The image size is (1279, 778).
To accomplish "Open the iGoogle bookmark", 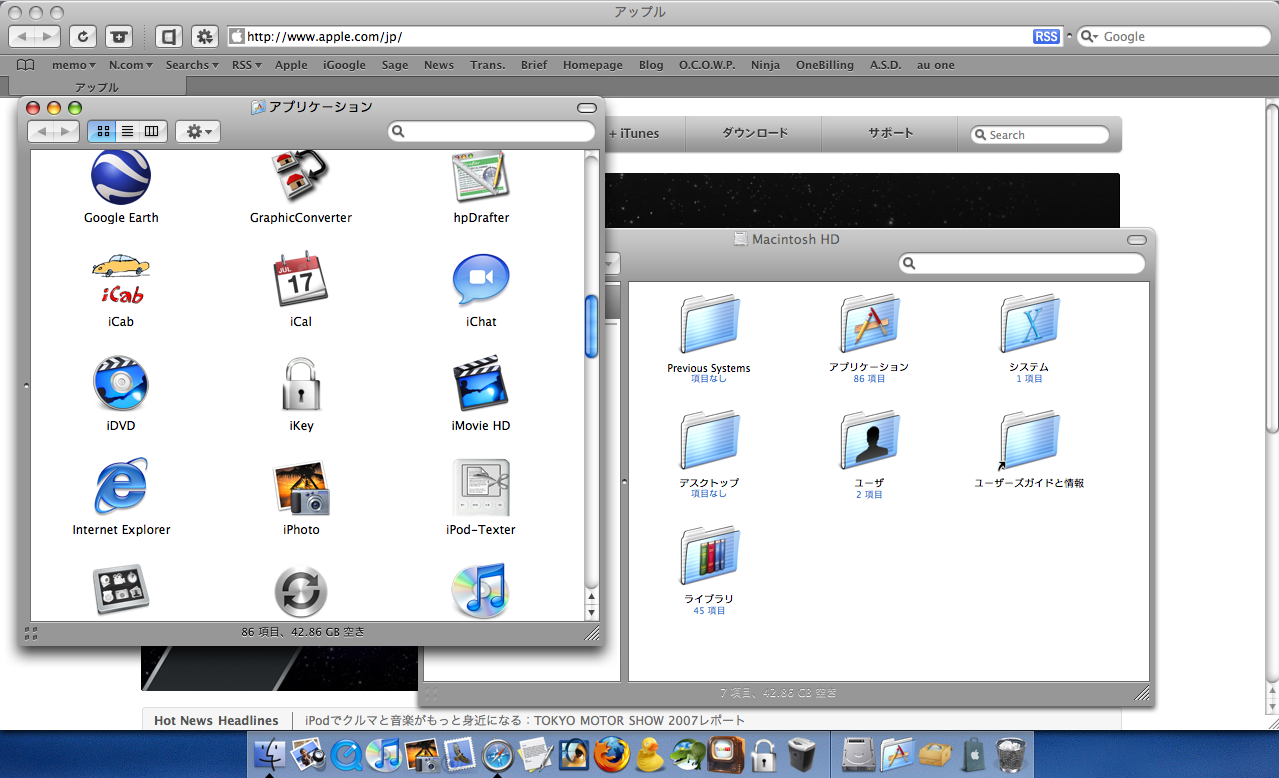I will pyautogui.click(x=344, y=65).
